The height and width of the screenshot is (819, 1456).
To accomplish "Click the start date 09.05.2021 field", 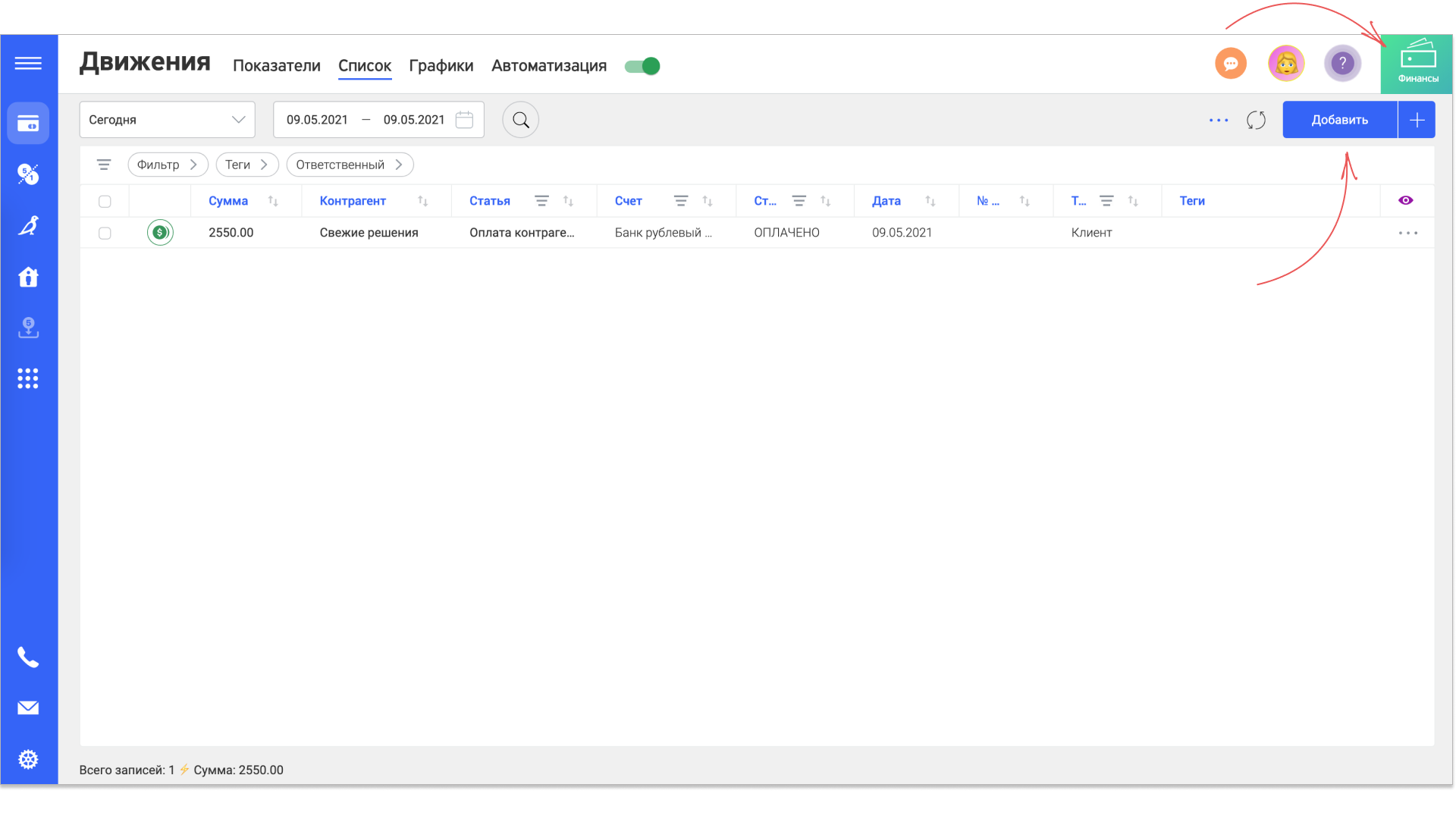I will 317,120.
